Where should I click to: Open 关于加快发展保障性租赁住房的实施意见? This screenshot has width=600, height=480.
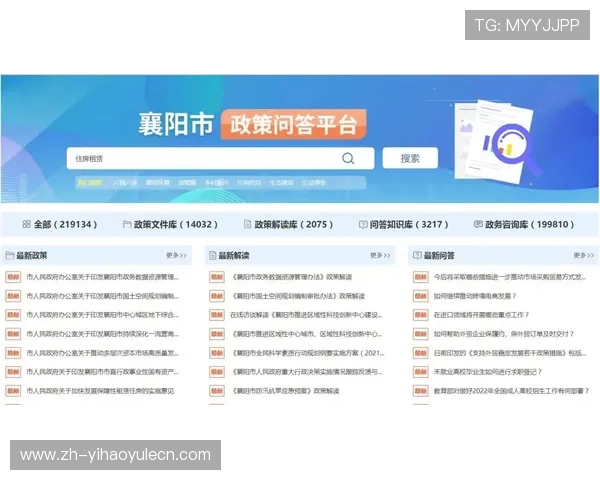(100, 391)
